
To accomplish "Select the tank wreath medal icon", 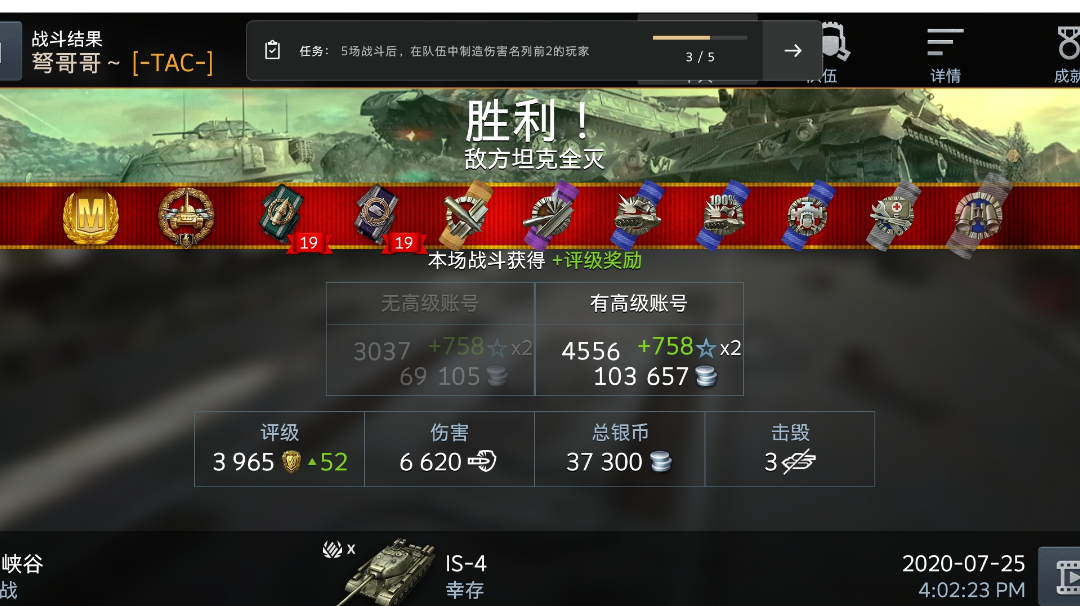I will pos(186,217).
